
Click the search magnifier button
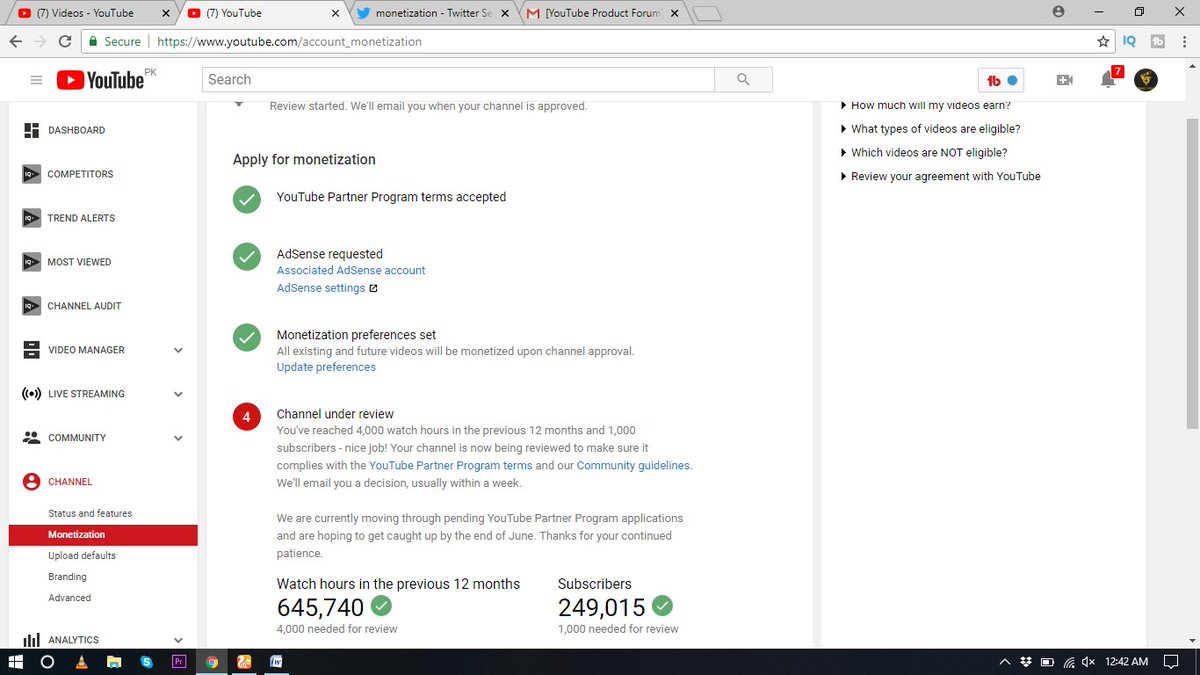tap(743, 80)
